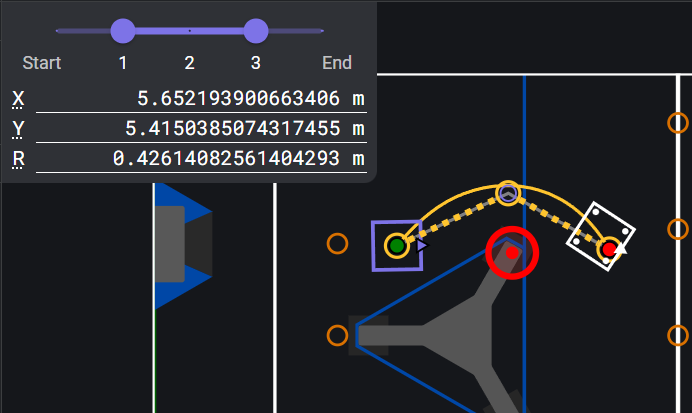Viewport: 692px width, 413px height.
Task: Click the right slider handle at 3
Action: 256,31
